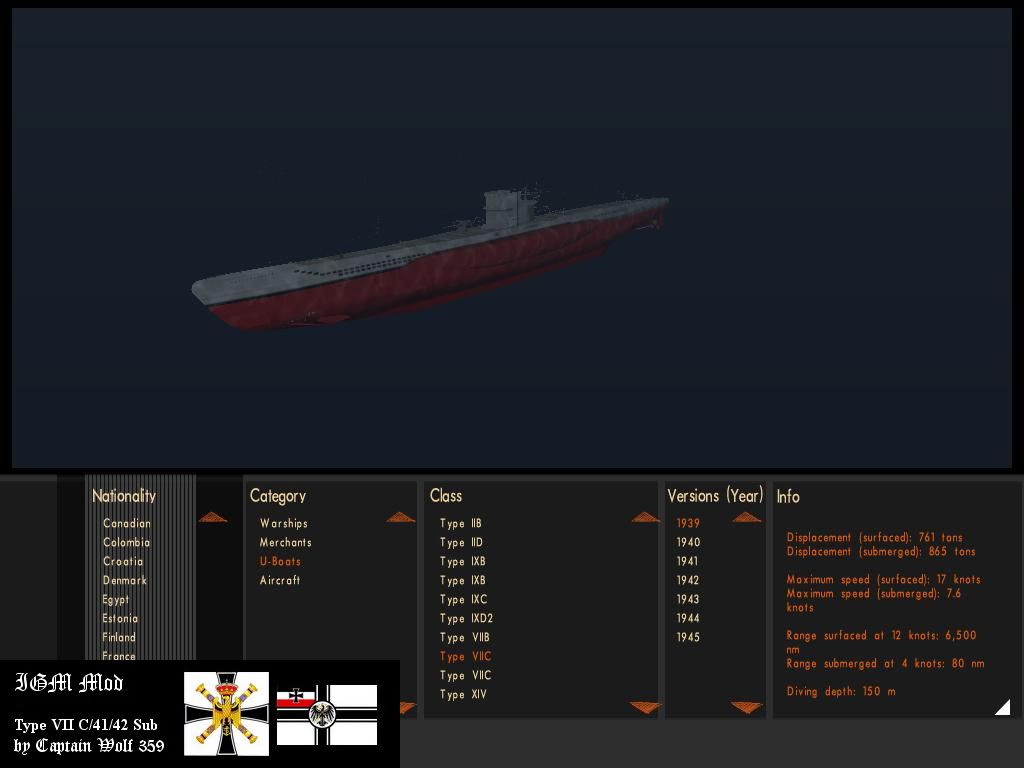Click the Displacement (surfaced): 761 tons line

[874, 537]
